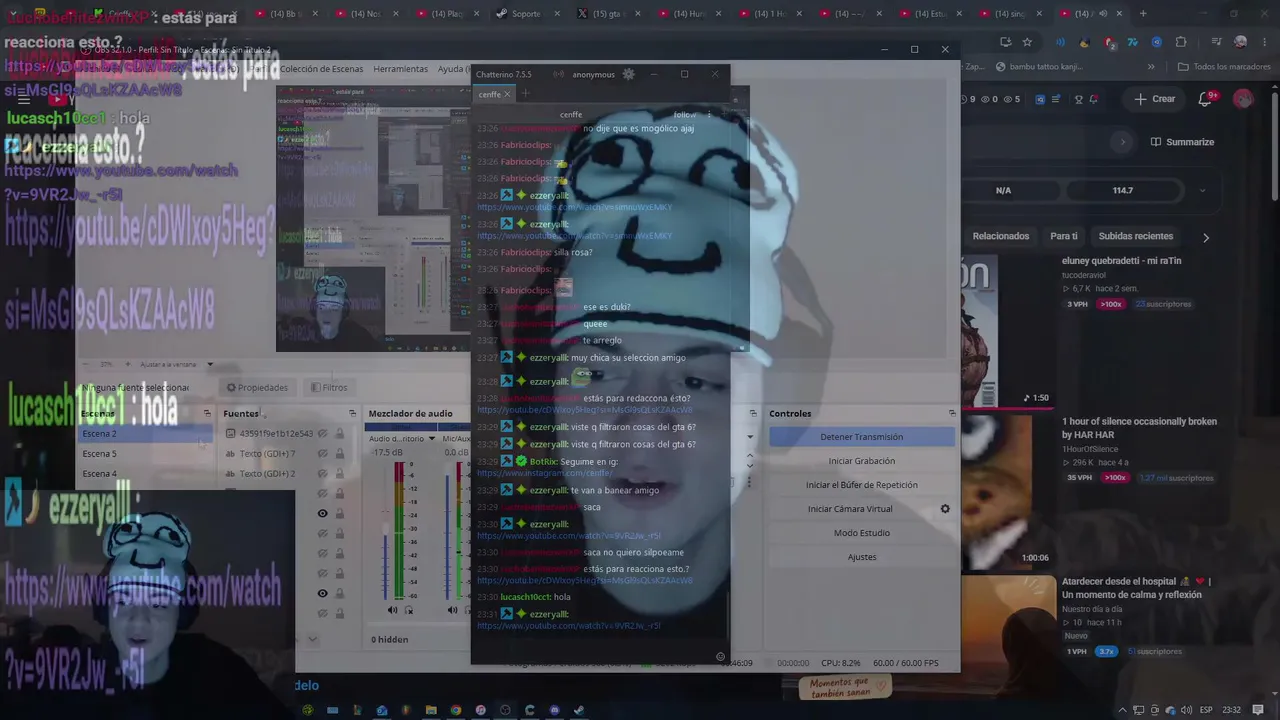Click the Chatterino streamer mode icon beside anonymous
Screen dimensions: 1280x720
point(558,74)
